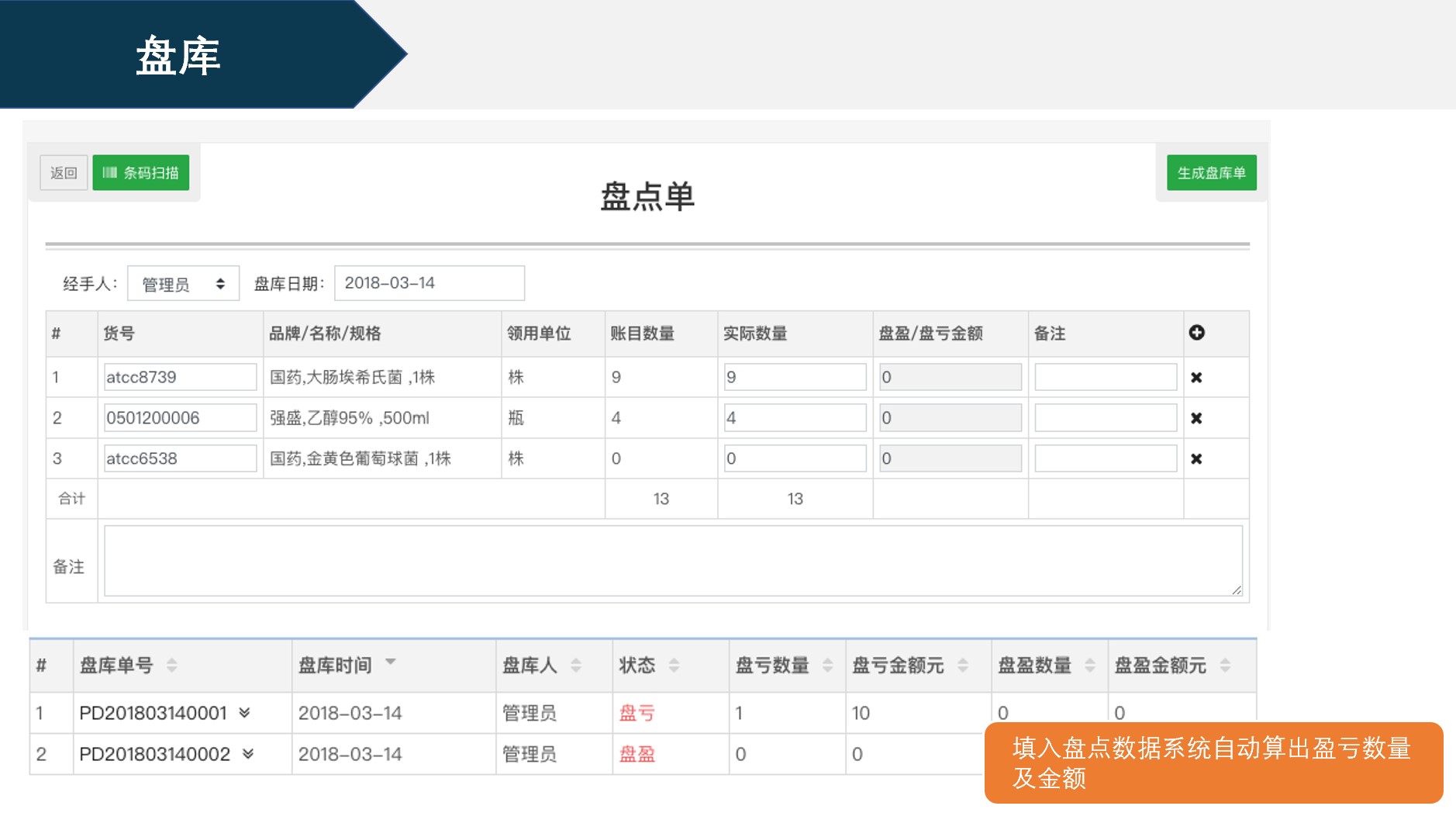
Task: Click the 实际数量 field in the 大肠埃希氏菌 row
Action: (x=795, y=377)
